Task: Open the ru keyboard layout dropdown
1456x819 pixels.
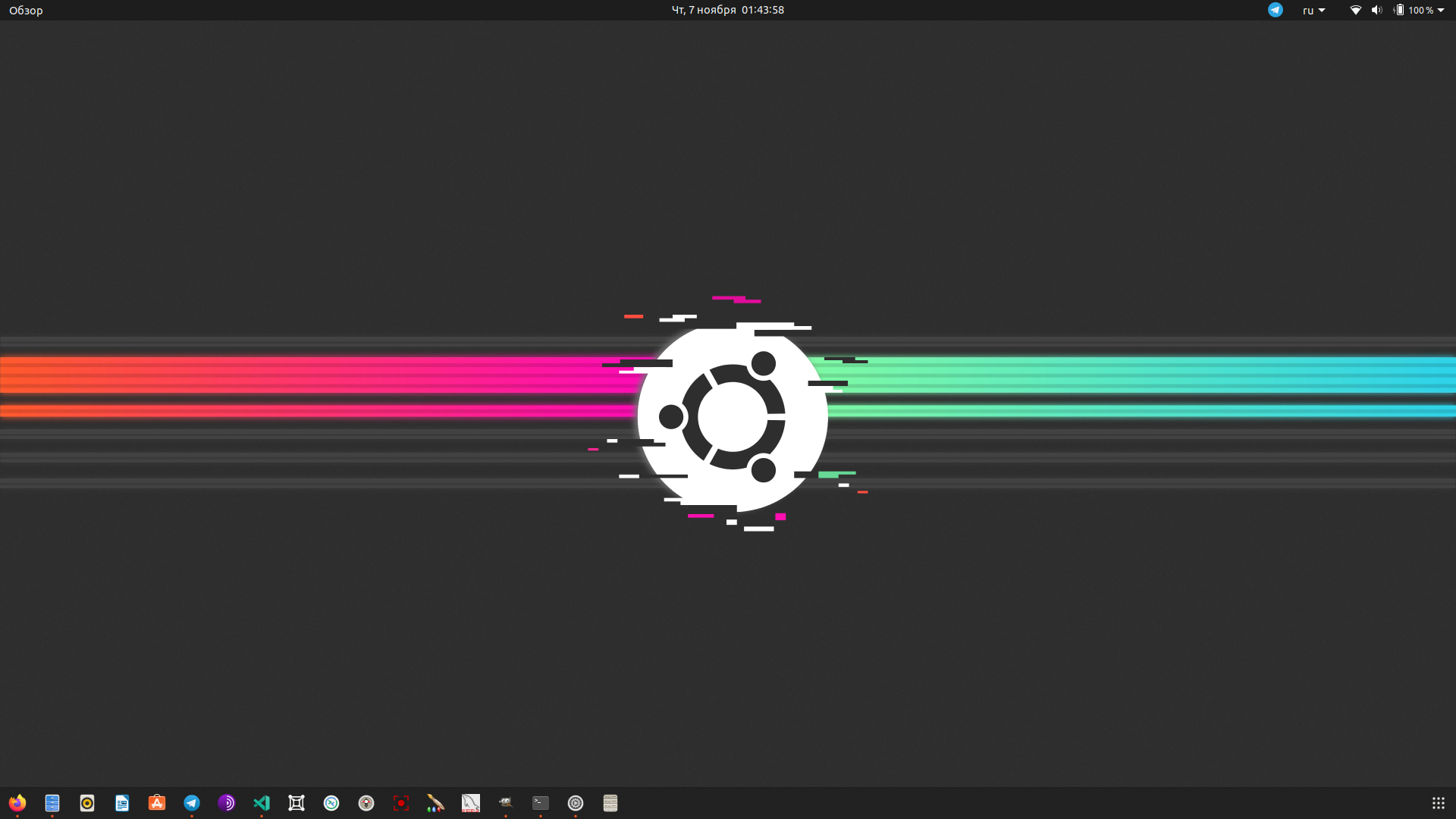Action: coord(1313,10)
